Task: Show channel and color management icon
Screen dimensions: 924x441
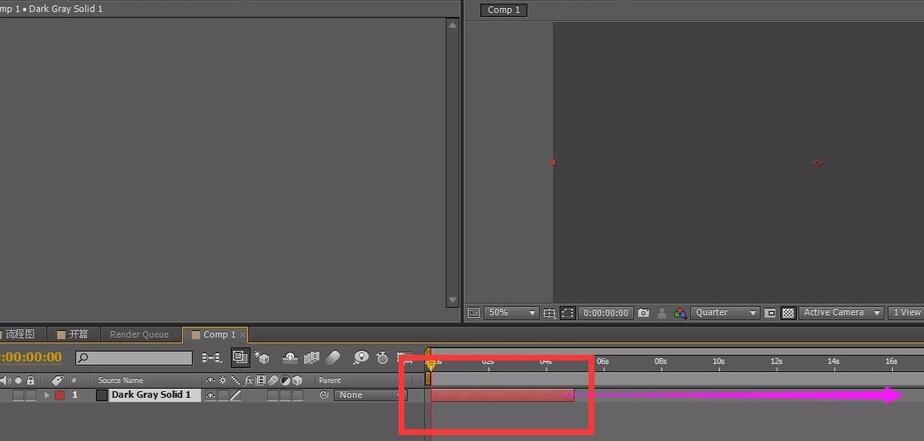Action: click(680, 313)
